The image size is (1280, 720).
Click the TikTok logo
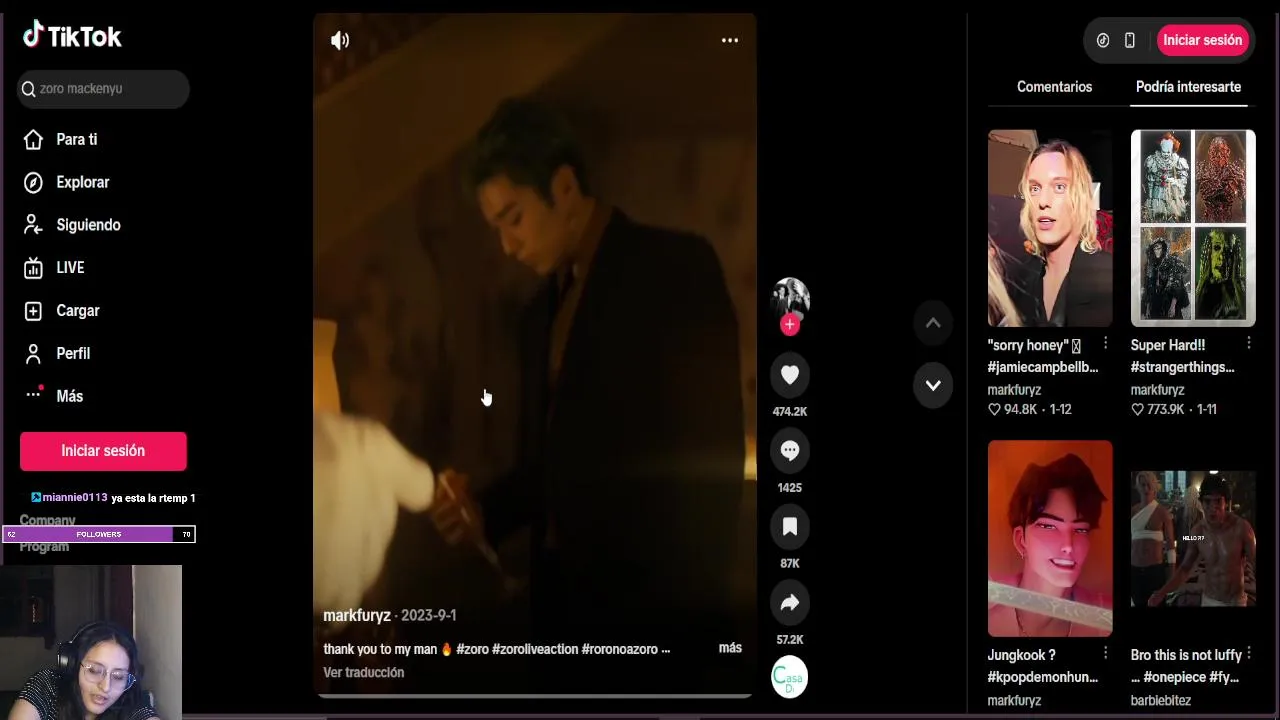coord(72,36)
